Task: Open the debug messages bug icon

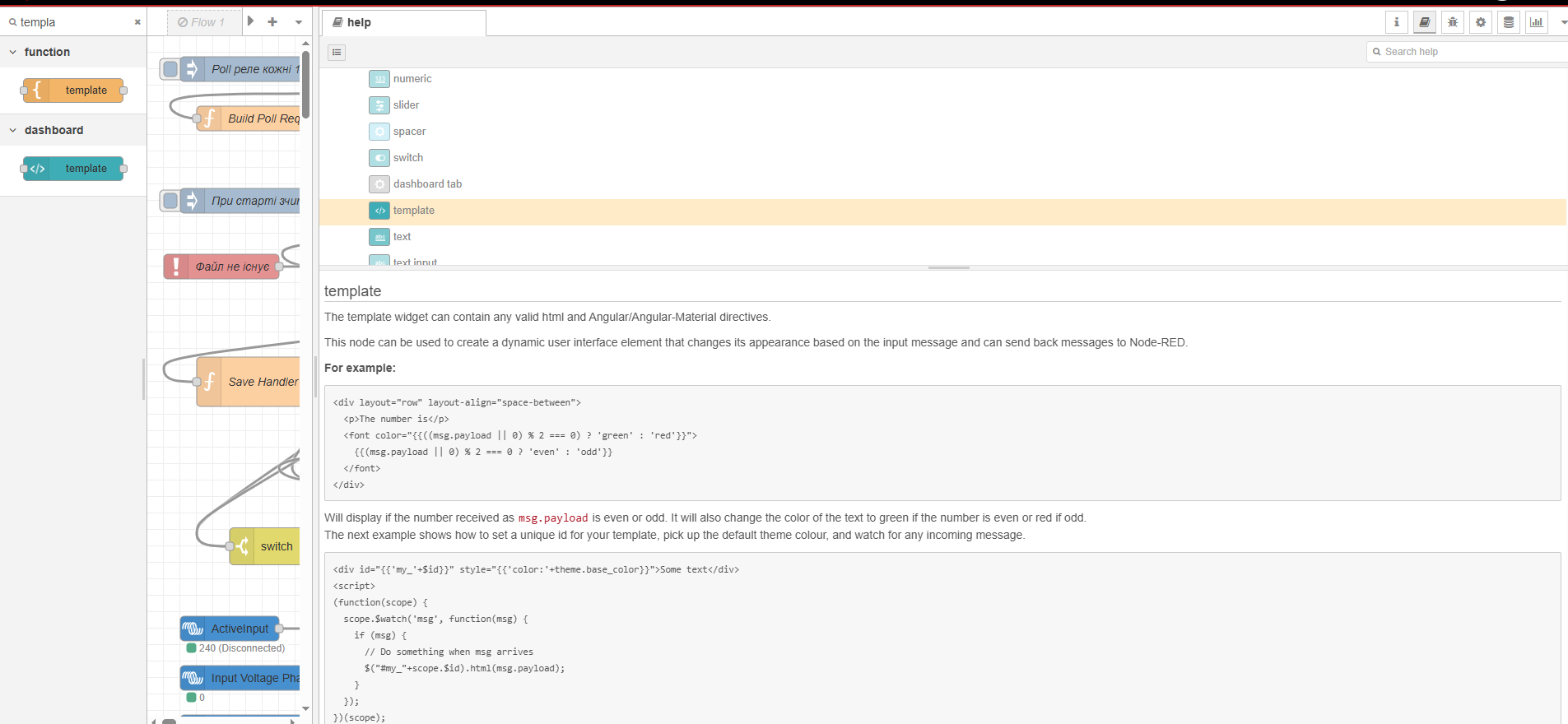Action: 1453,22
